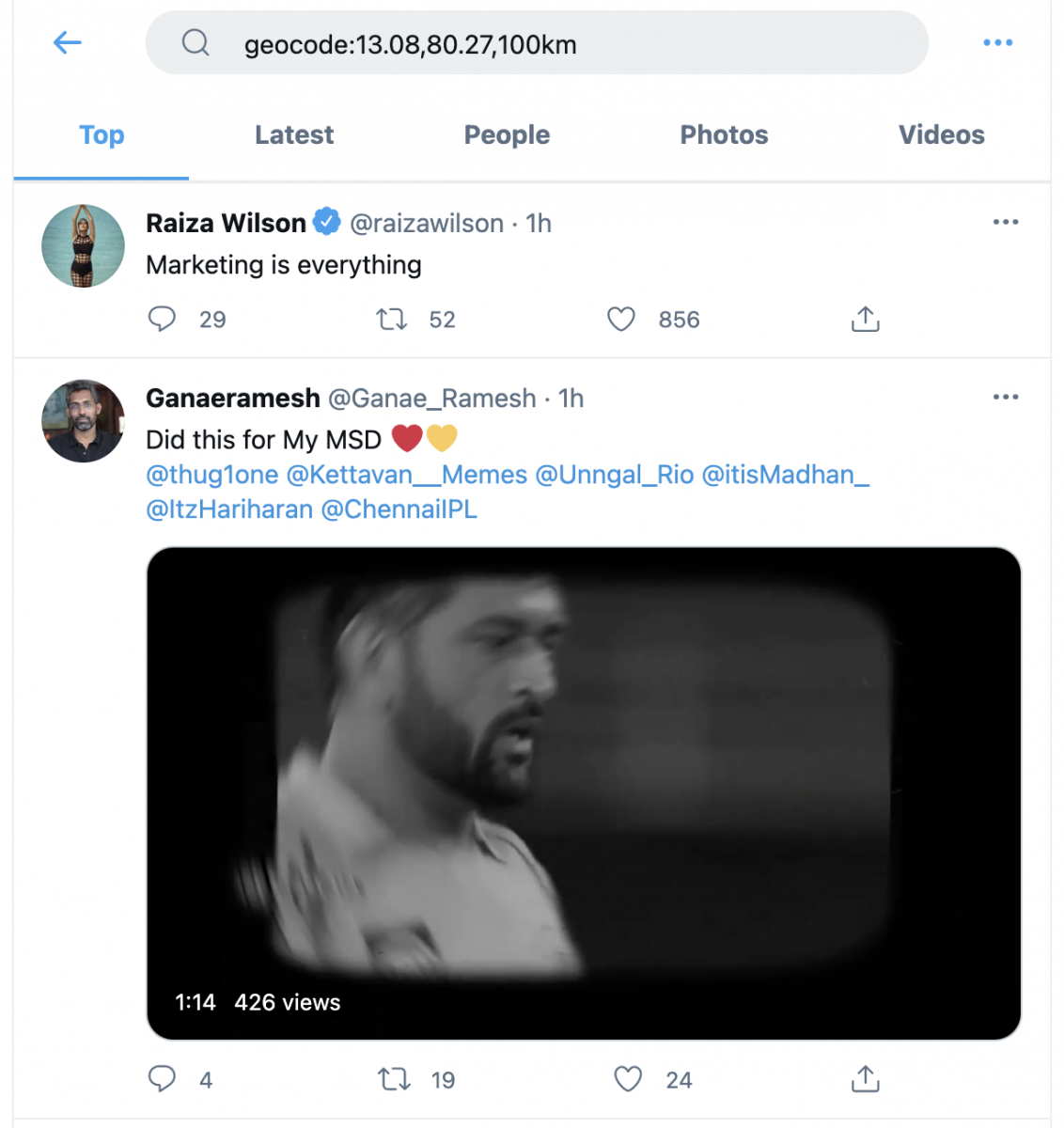The image size is (1064, 1128).
Task: Reply to Ganaeramesh's tweet
Action: (x=162, y=1079)
